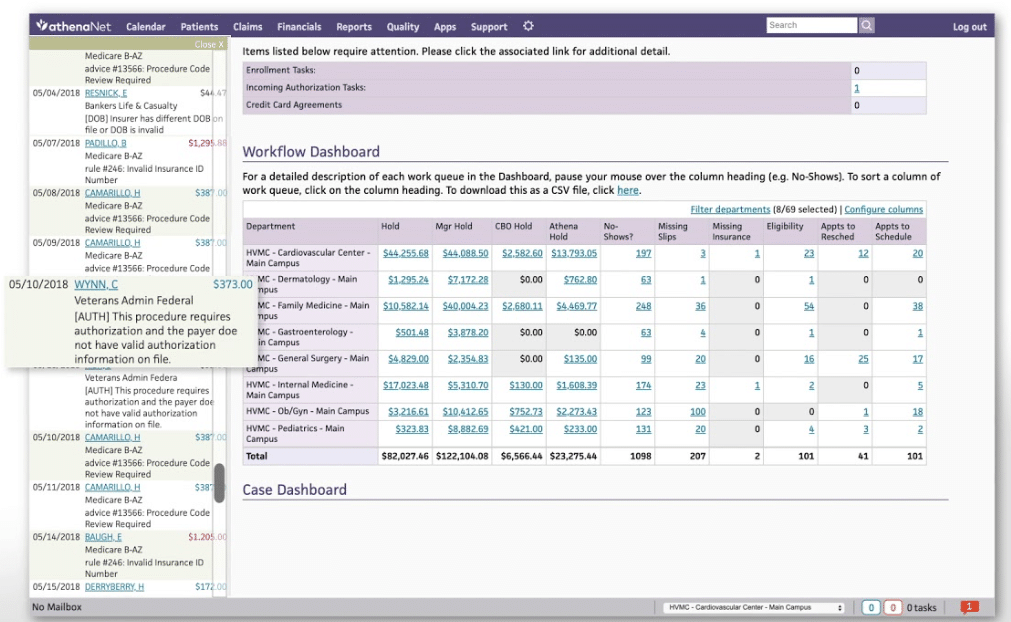Viewport: 1011px width, 622px height.
Task: Open CAMARILLO, H claim dated 05/08/2018
Action: pos(112,193)
